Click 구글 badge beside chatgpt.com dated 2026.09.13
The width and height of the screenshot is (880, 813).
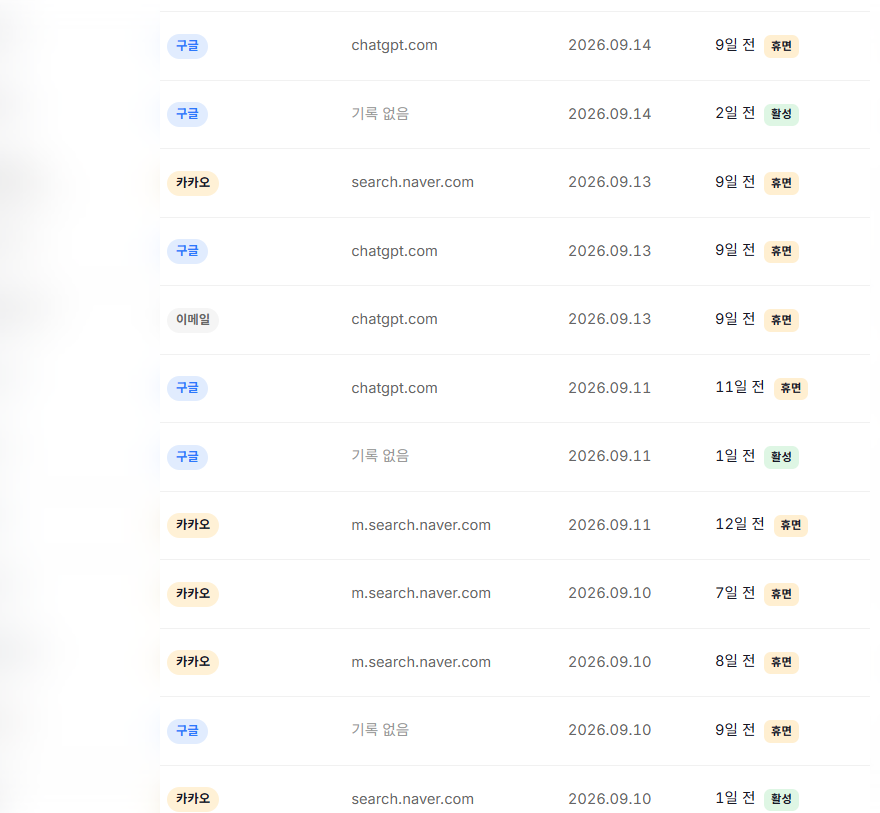[187, 251]
